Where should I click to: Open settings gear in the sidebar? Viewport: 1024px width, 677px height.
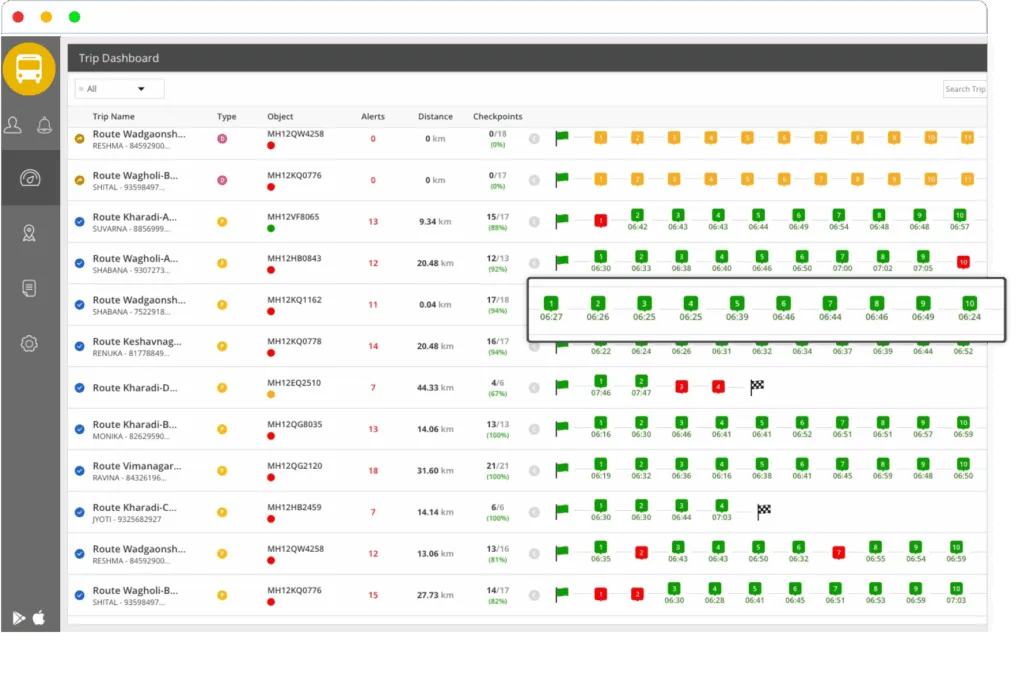tap(29, 344)
